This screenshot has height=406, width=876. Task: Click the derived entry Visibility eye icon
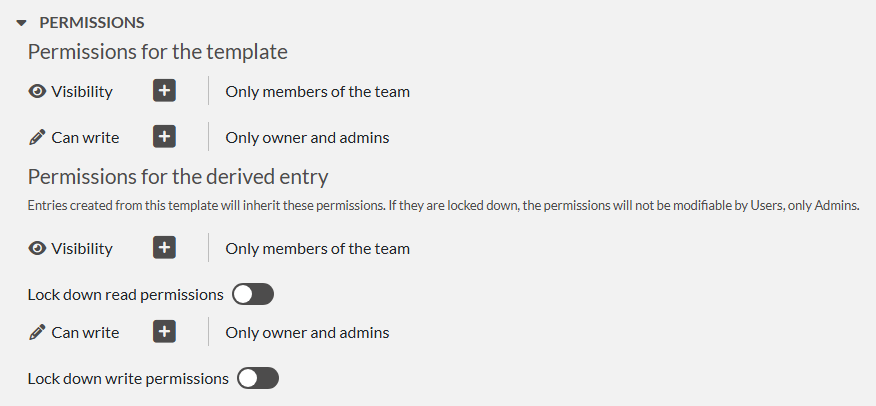[37, 248]
